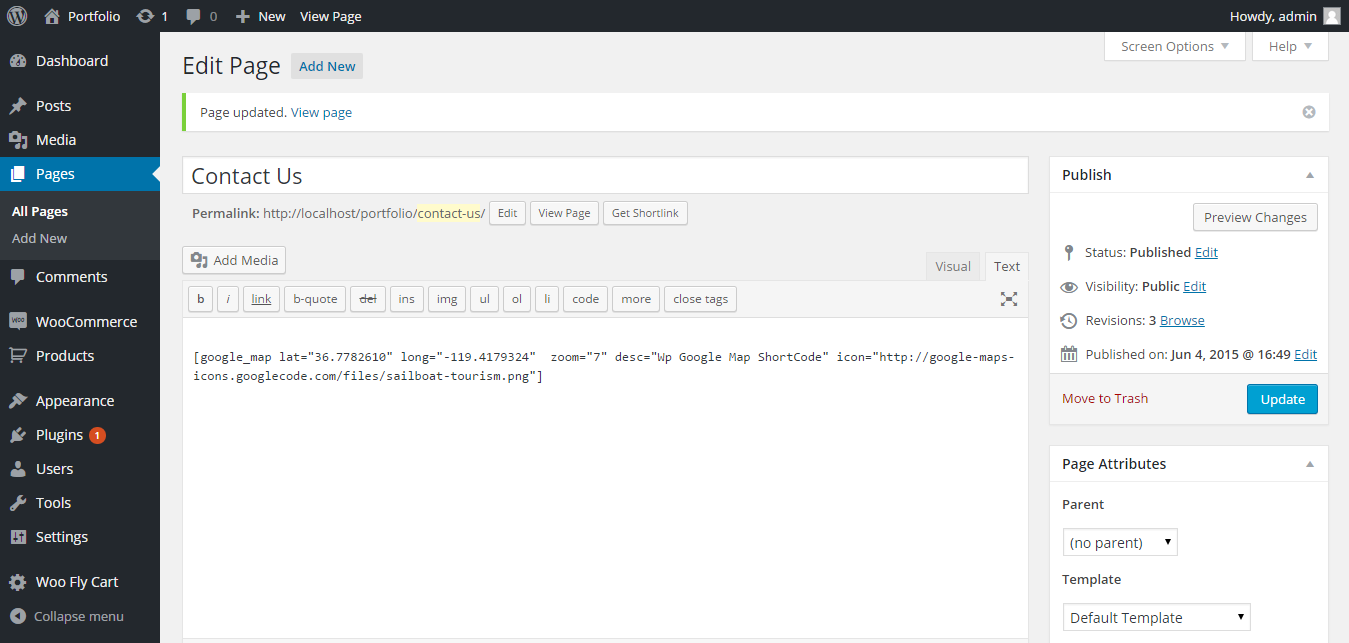Click the Products cart icon
The width and height of the screenshot is (1349, 643).
(x=18, y=356)
